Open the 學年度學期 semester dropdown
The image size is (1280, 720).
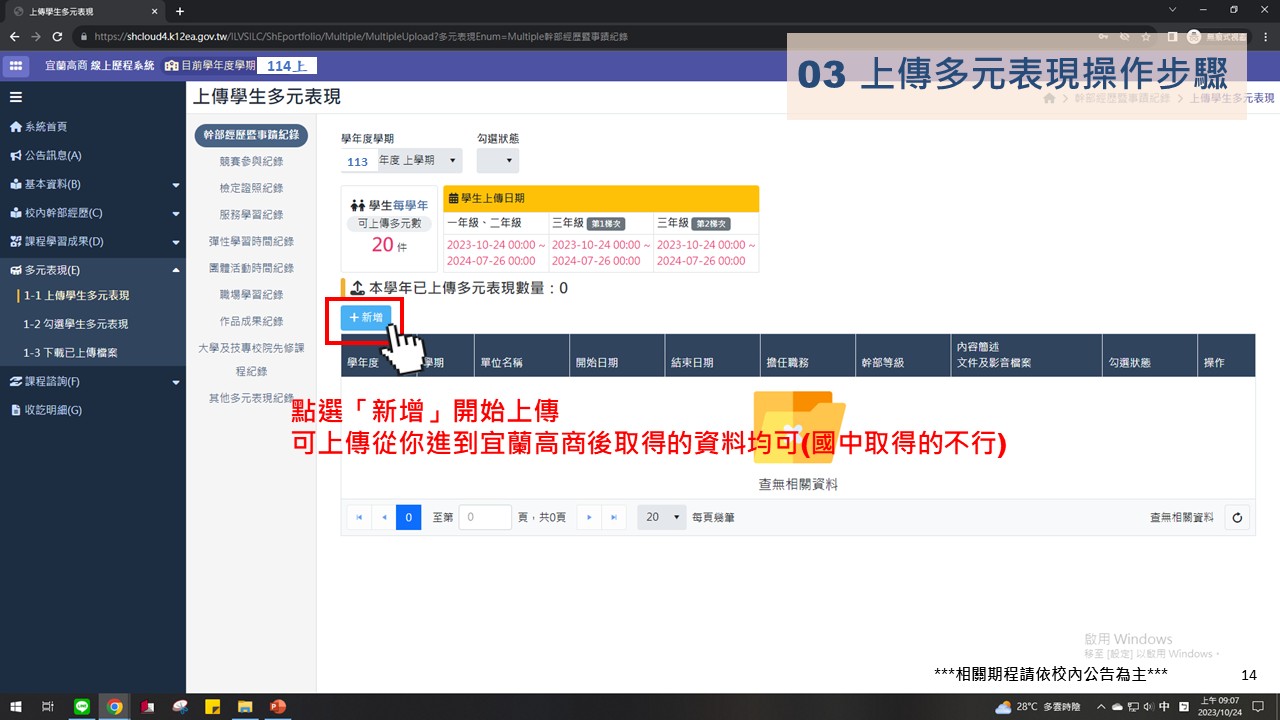point(401,160)
